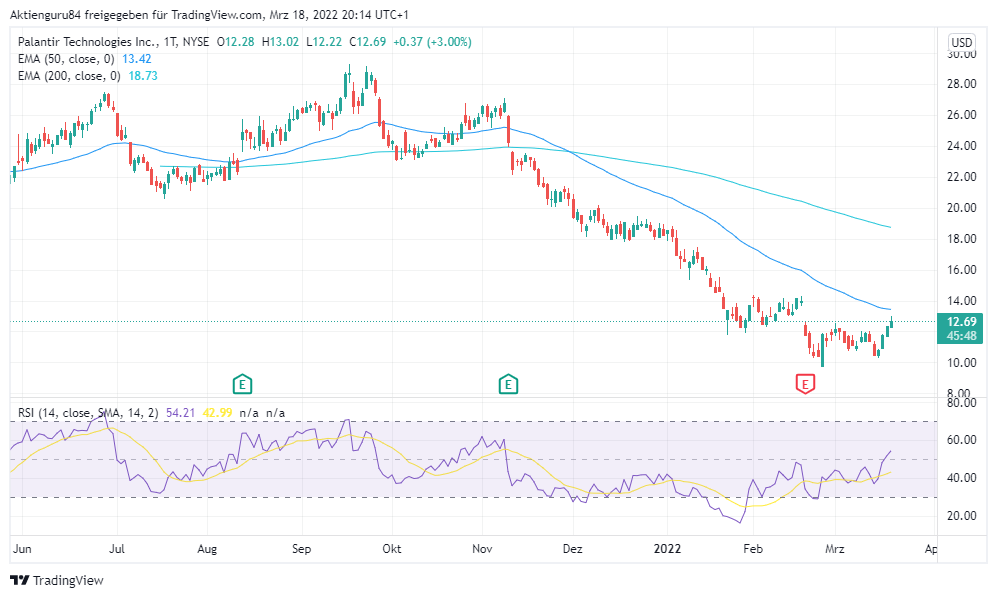Click the EMA (200, close, 0) legend

(69, 76)
